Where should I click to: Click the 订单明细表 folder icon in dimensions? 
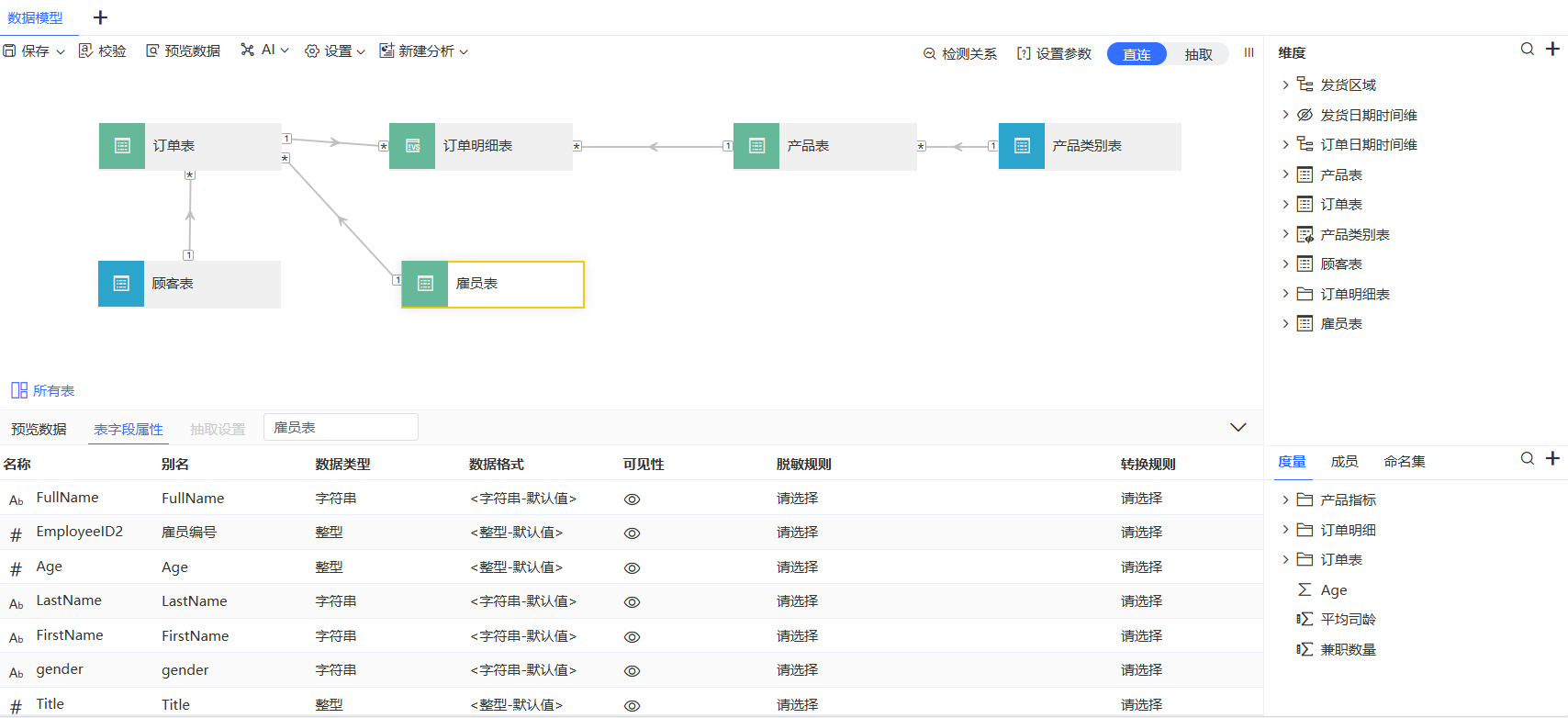[x=1305, y=294]
